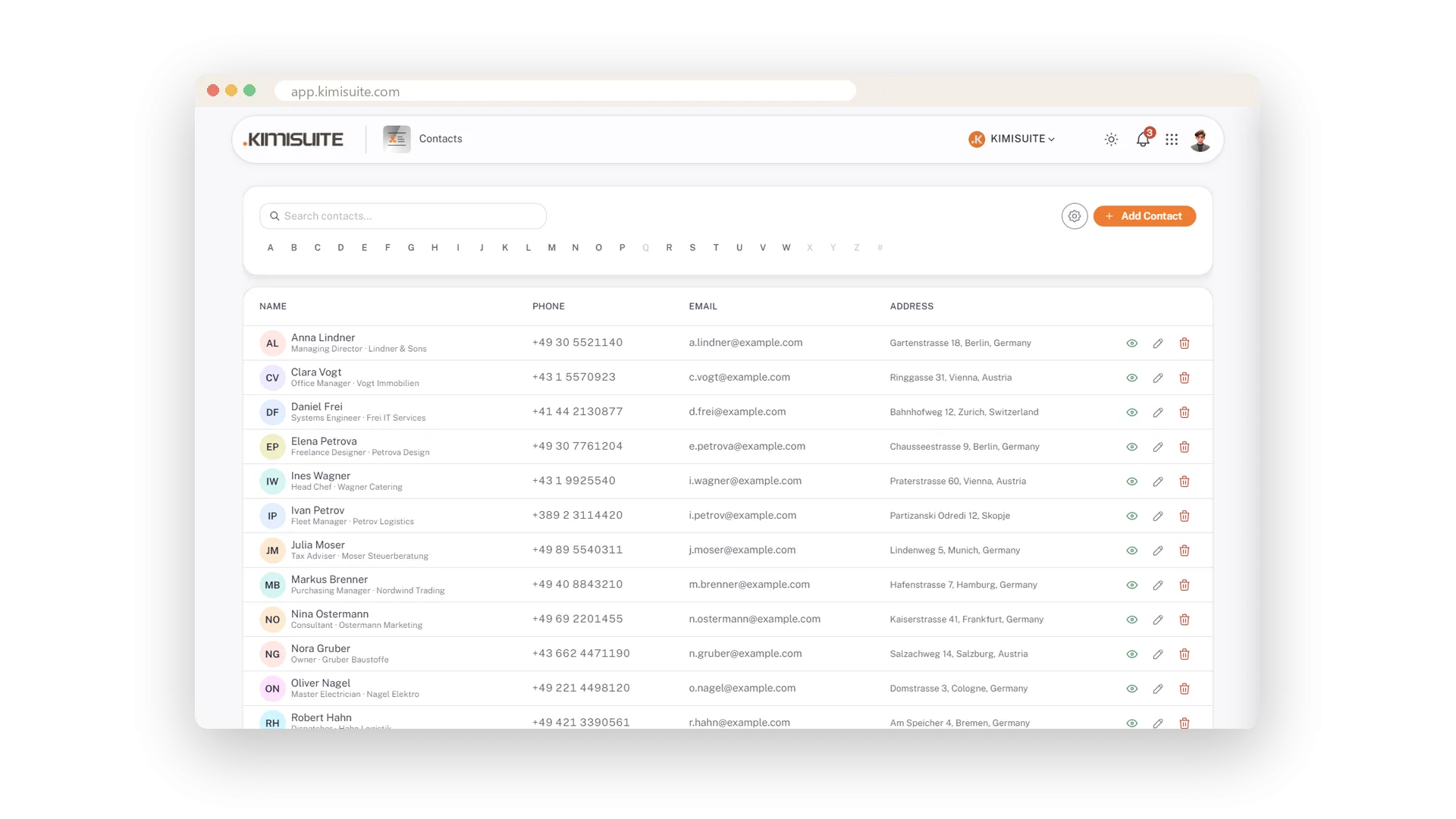Open notifications bell with 3 badge

1143,140
